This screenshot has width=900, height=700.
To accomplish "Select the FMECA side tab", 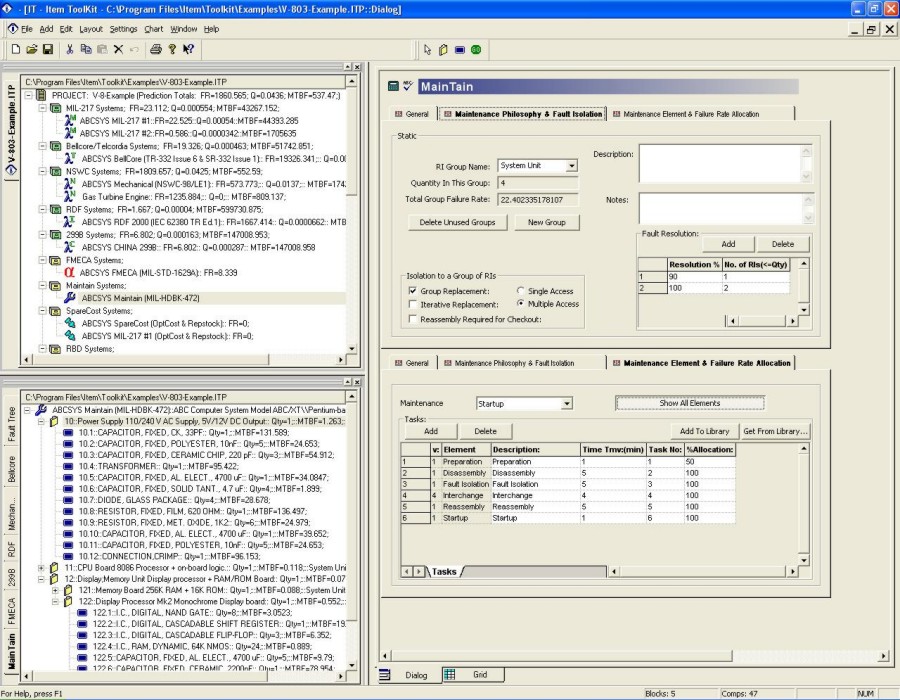I will point(11,610).
